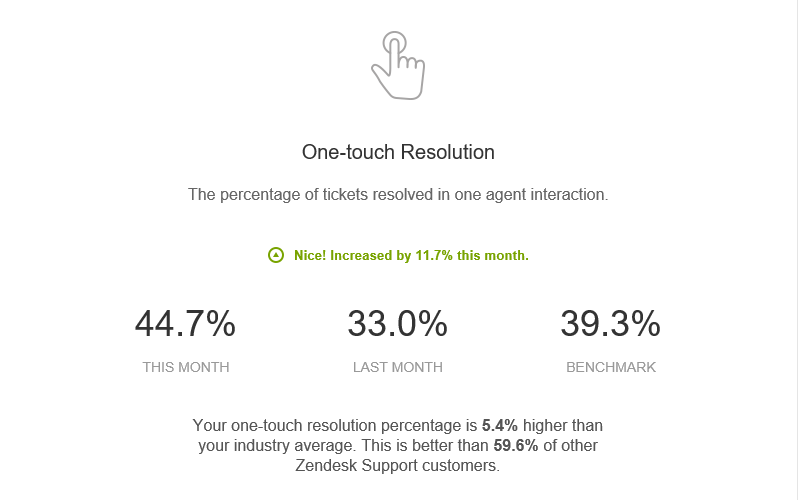Click the bold 59.6% figure
The height and width of the screenshot is (500, 798).
[516, 445]
